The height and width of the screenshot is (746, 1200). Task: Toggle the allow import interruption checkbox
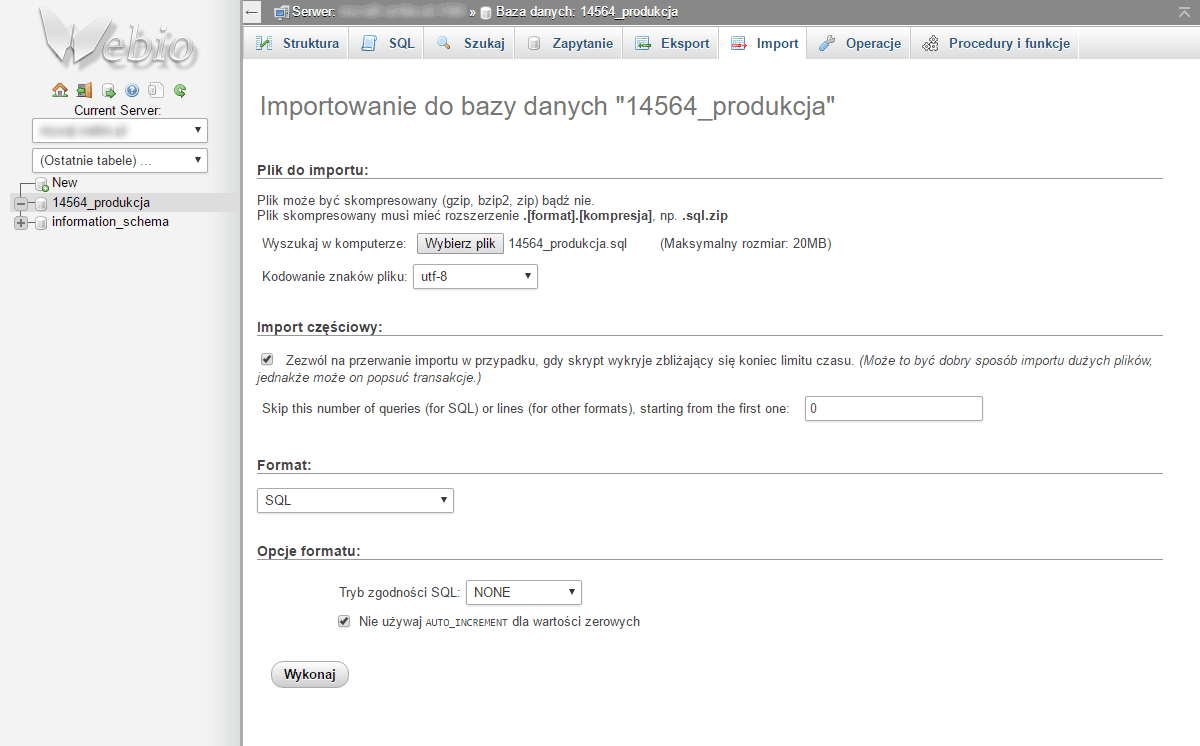click(x=267, y=359)
